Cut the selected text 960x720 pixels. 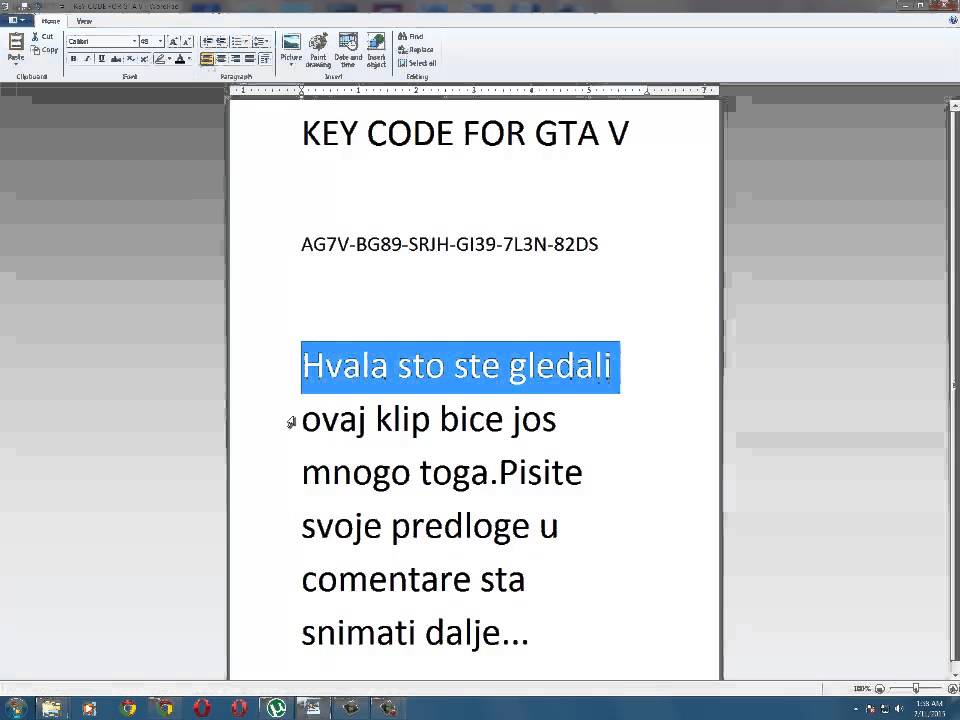43,37
